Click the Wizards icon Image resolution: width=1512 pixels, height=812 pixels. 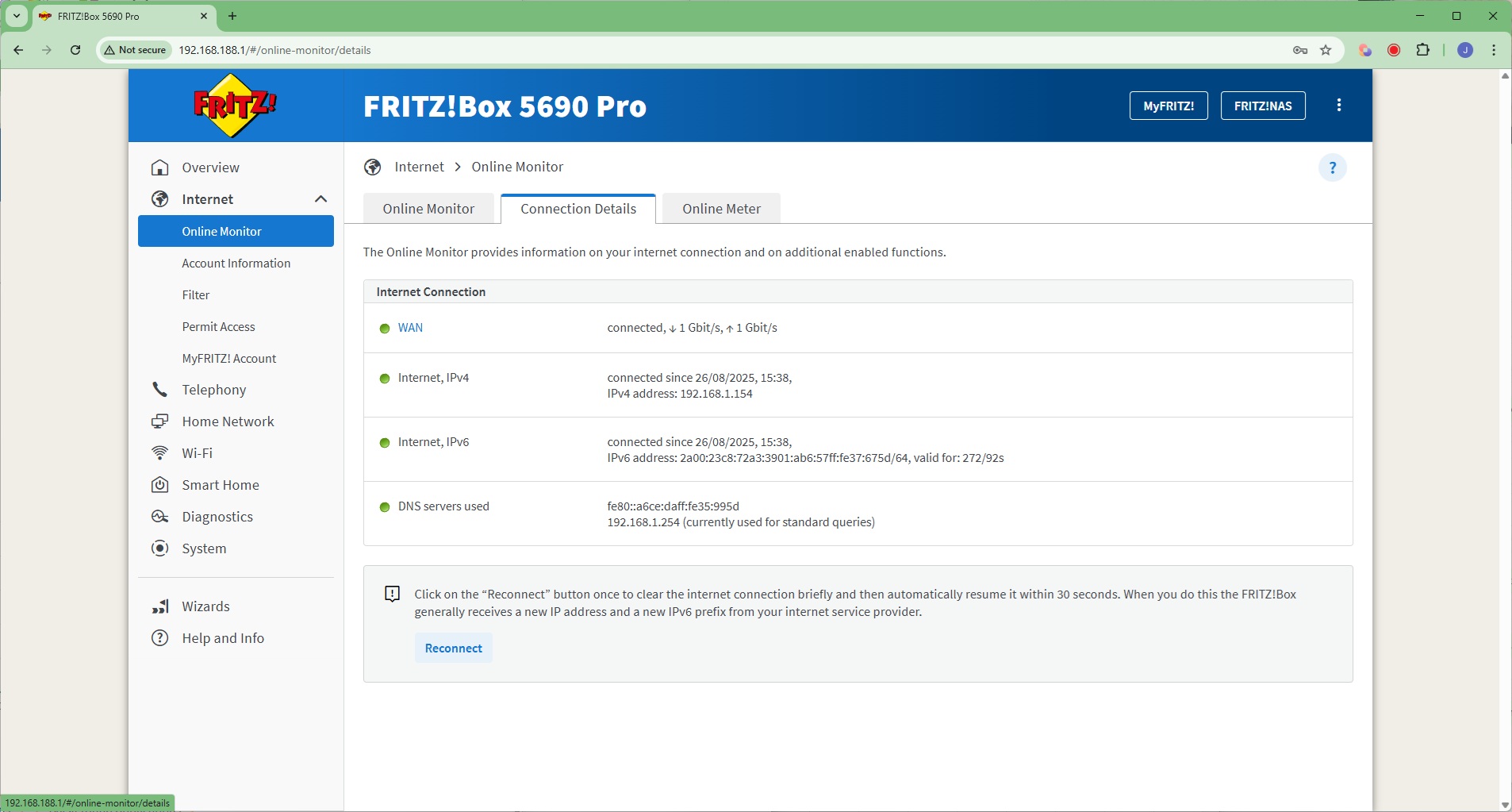tap(160, 606)
